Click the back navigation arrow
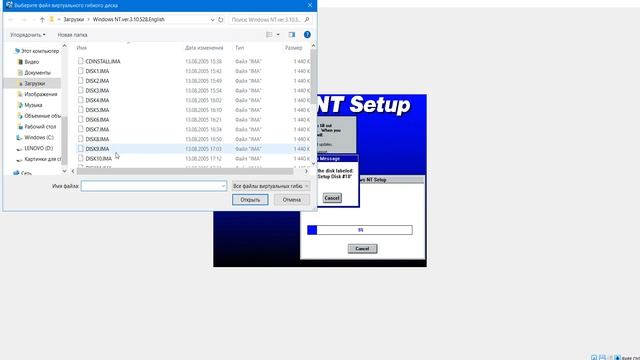The image size is (640, 360). click(11, 20)
